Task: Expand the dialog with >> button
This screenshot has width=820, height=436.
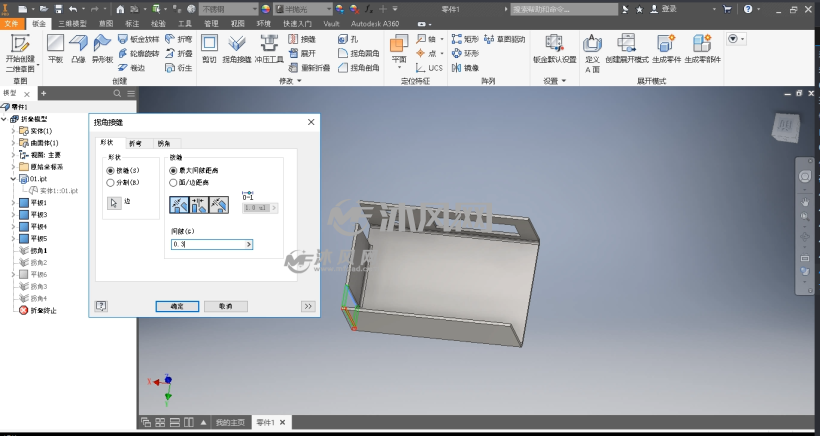Action: pos(308,306)
